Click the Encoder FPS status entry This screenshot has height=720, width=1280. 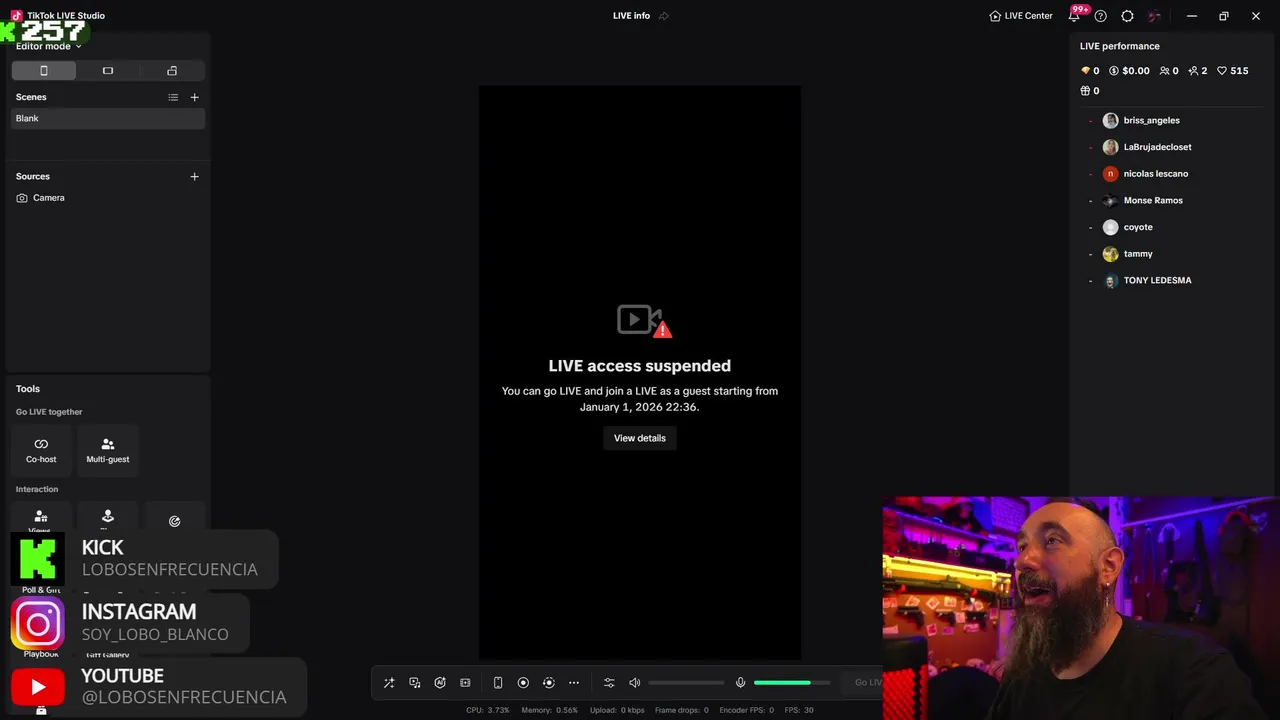pyautogui.click(x=747, y=710)
